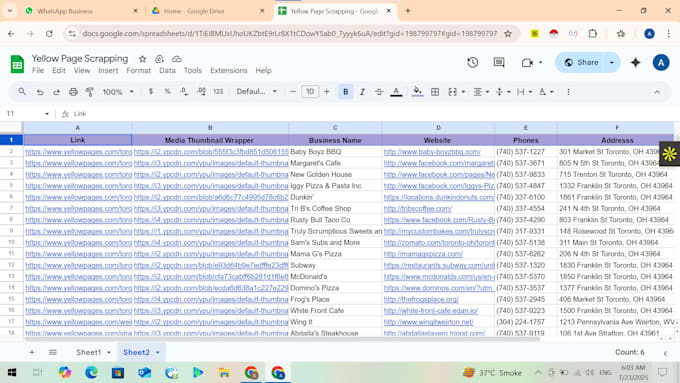
Task: Open the Sheet2 tab options arrow
Action: [158, 352]
